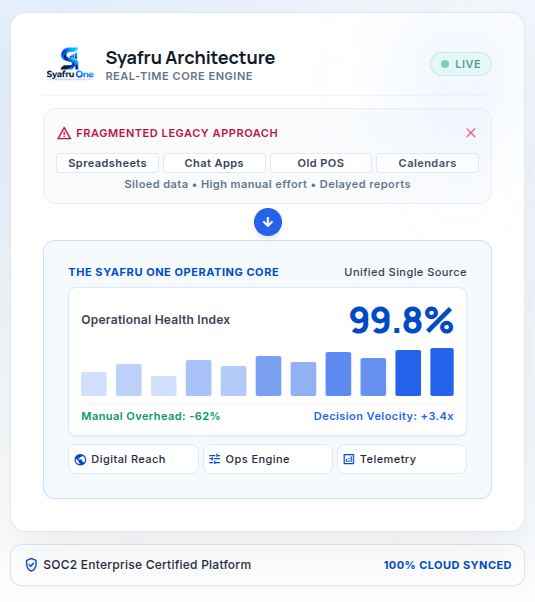Image resolution: width=535 pixels, height=602 pixels.
Task: Click the blue down arrow circle
Action: point(268,222)
